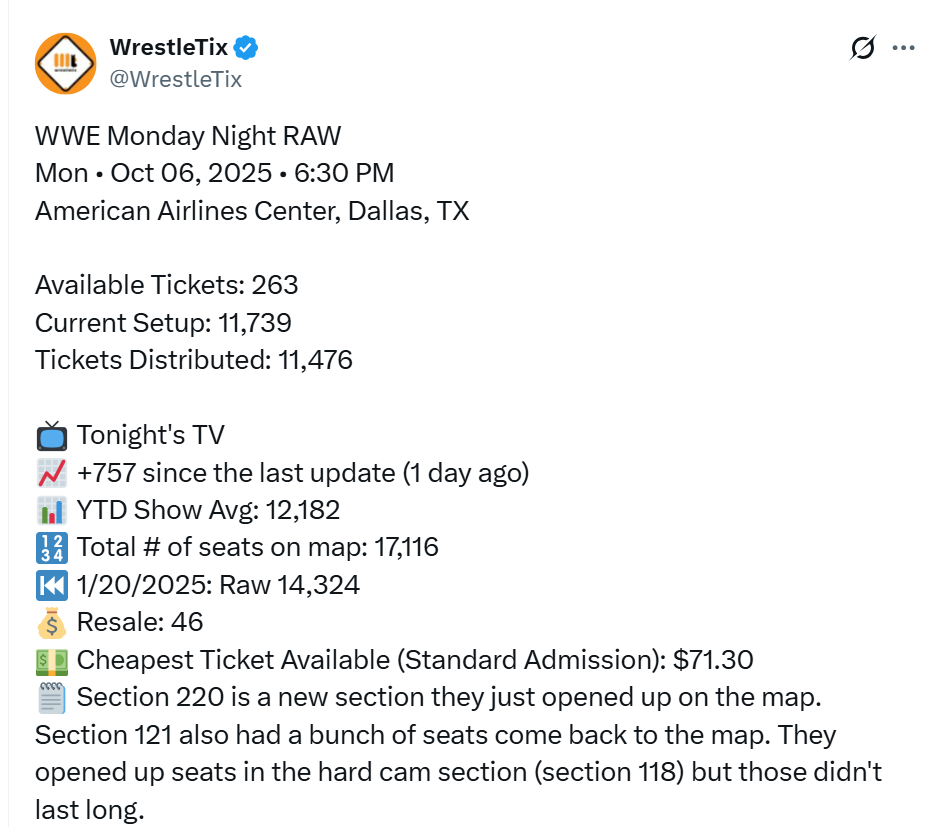Click the rewind emoji before 1/20/2025
The height and width of the screenshot is (827, 943).
(51, 586)
